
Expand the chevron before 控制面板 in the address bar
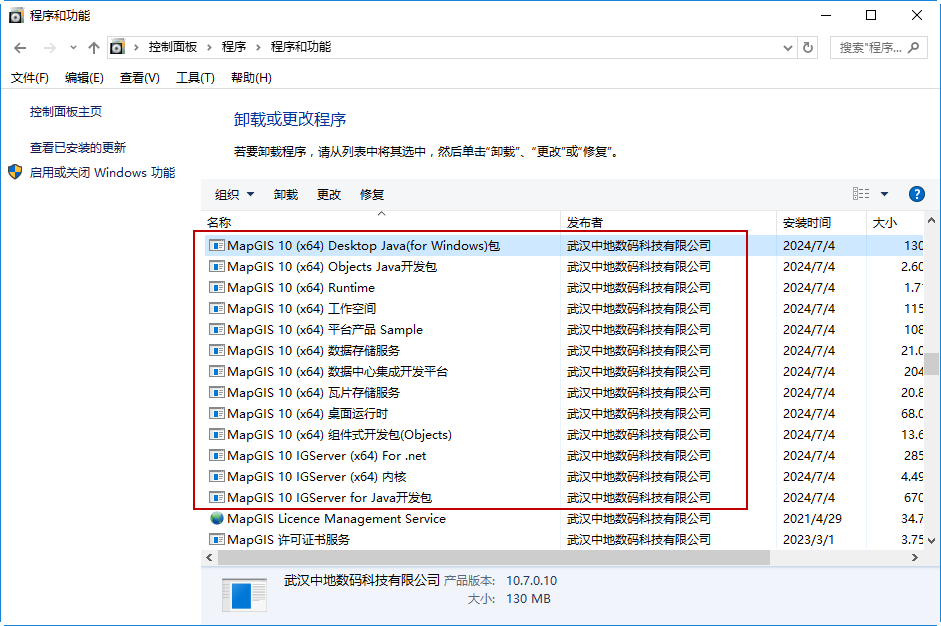(136, 47)
